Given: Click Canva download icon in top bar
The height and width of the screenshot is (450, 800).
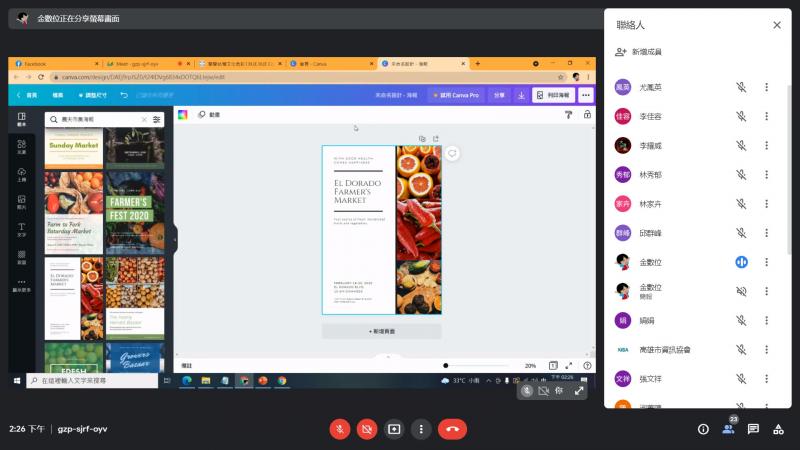Looking at the screenshot, I should coord(521,95).
